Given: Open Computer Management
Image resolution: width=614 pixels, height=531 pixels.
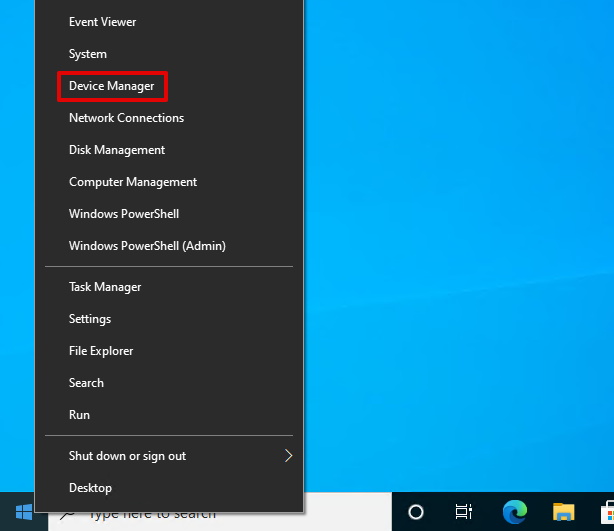Looking at the screenshot, I should click(169, 182).
